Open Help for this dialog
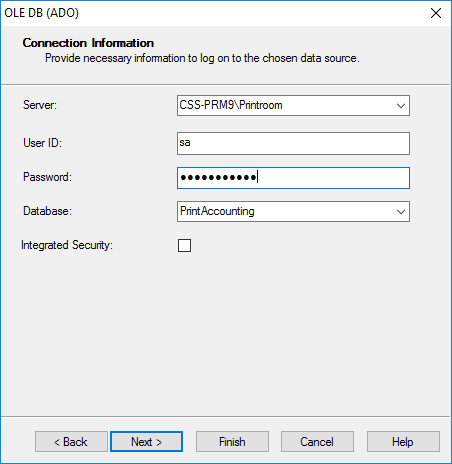Screen dimensions: 452x464 point(403,442)
